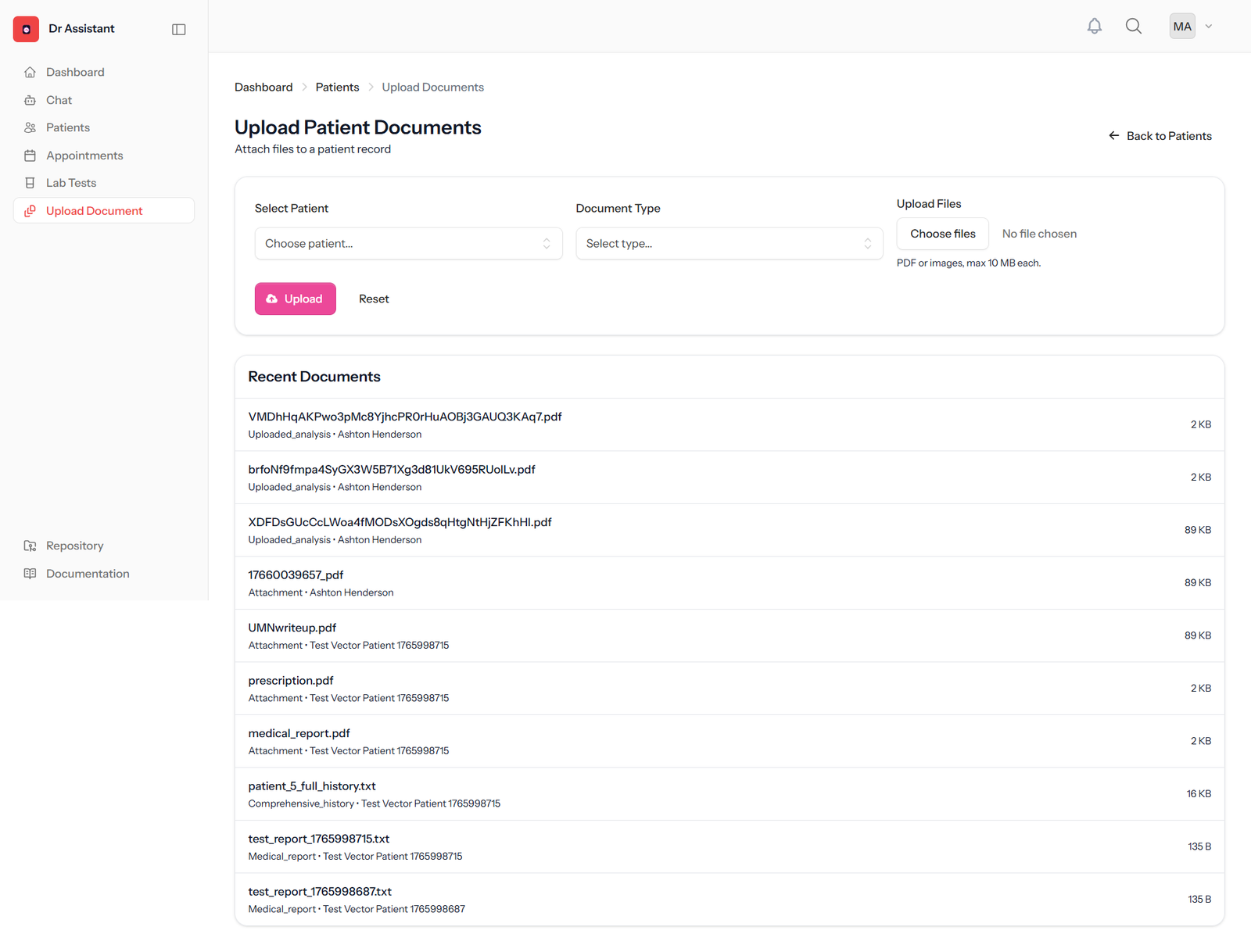This screenshot has height=952, width=1251.
Task: Expand the Choose patient dropdown
Action: coord(408,244)
